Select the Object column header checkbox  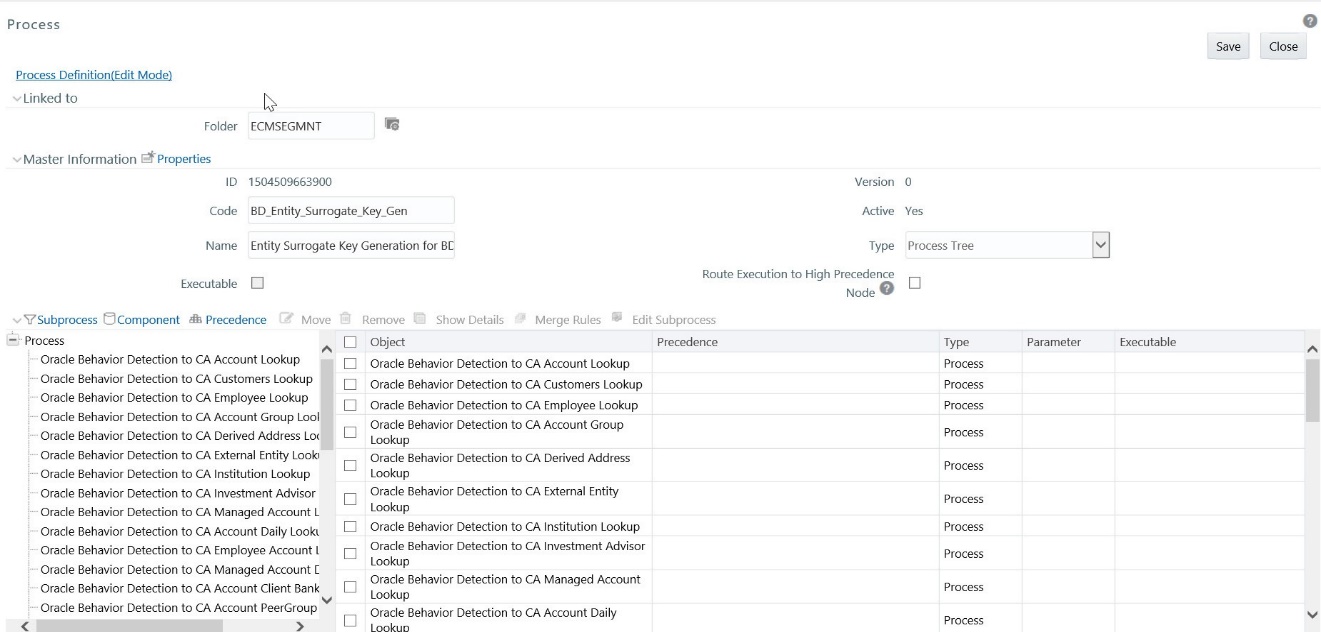352,340
